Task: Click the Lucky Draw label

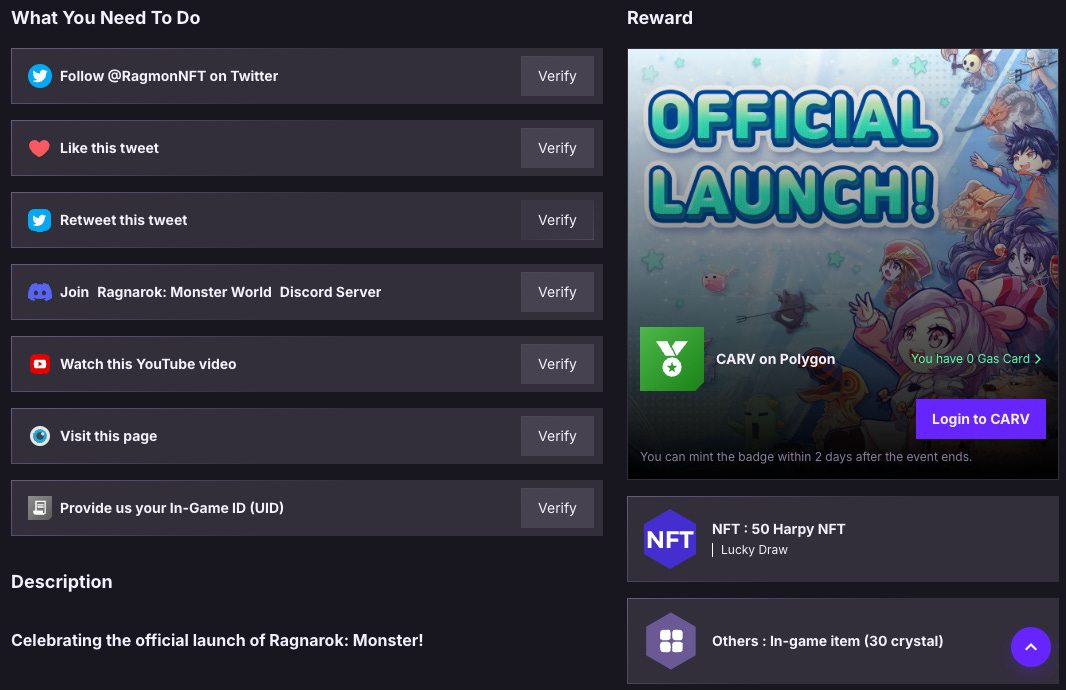Action: (754, 550)
